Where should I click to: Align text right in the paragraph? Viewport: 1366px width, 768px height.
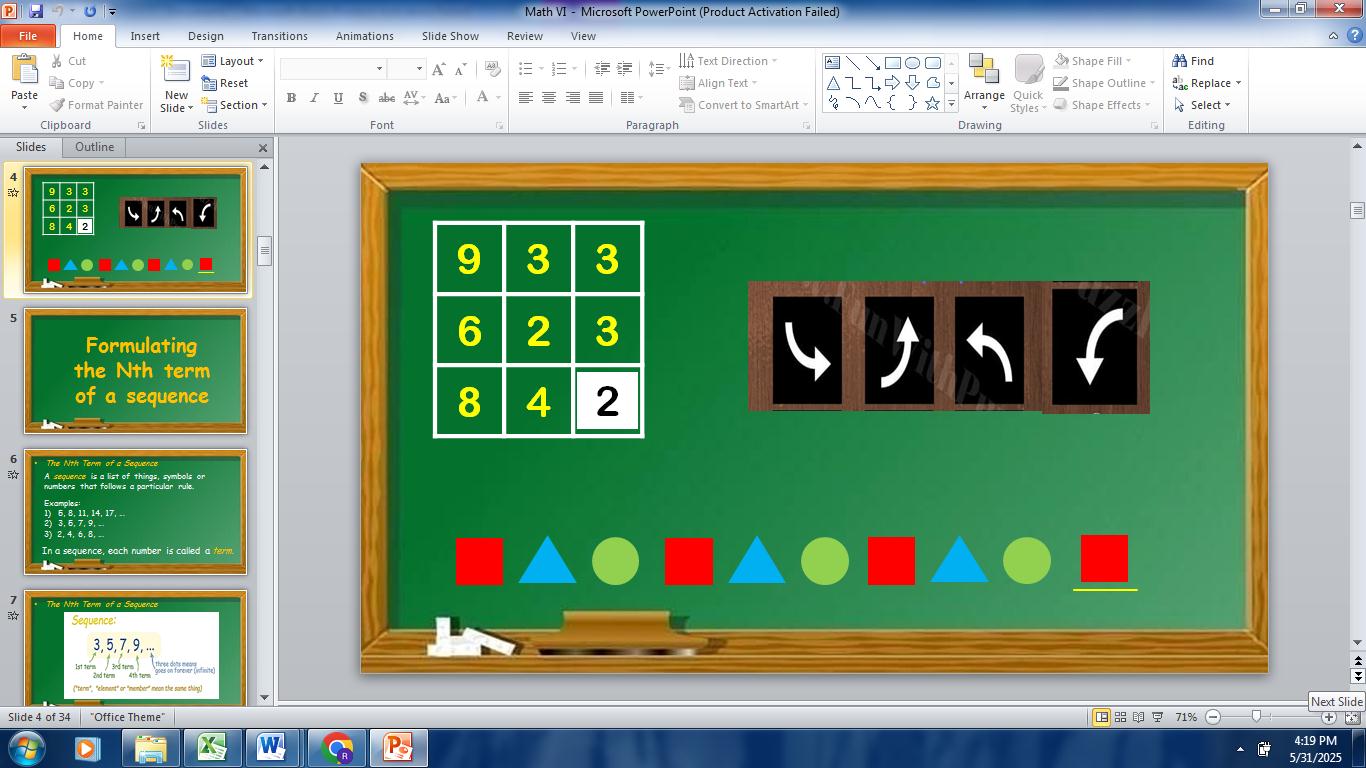point(573,97)
